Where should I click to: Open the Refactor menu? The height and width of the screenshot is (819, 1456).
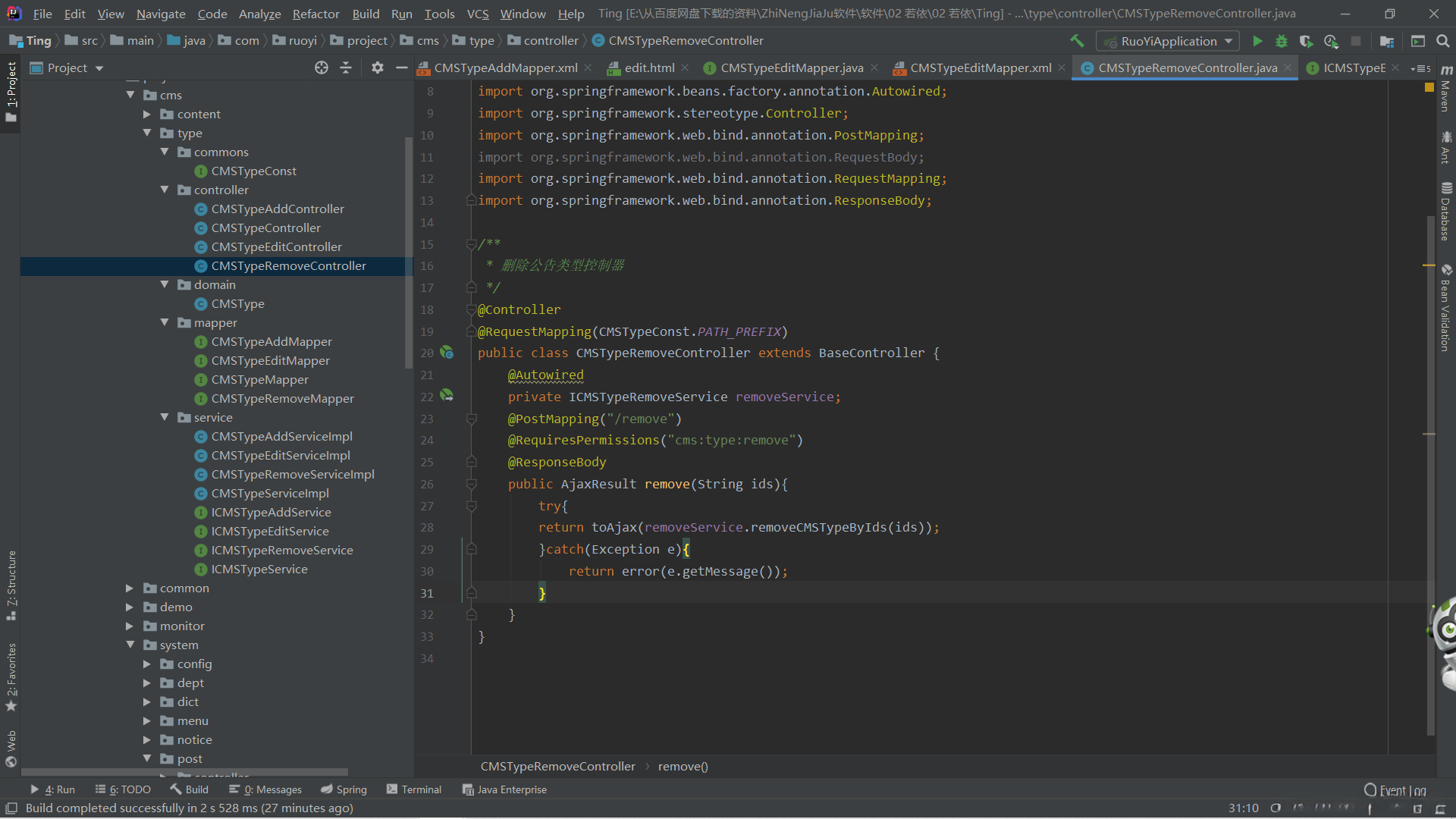pos(315,14)
